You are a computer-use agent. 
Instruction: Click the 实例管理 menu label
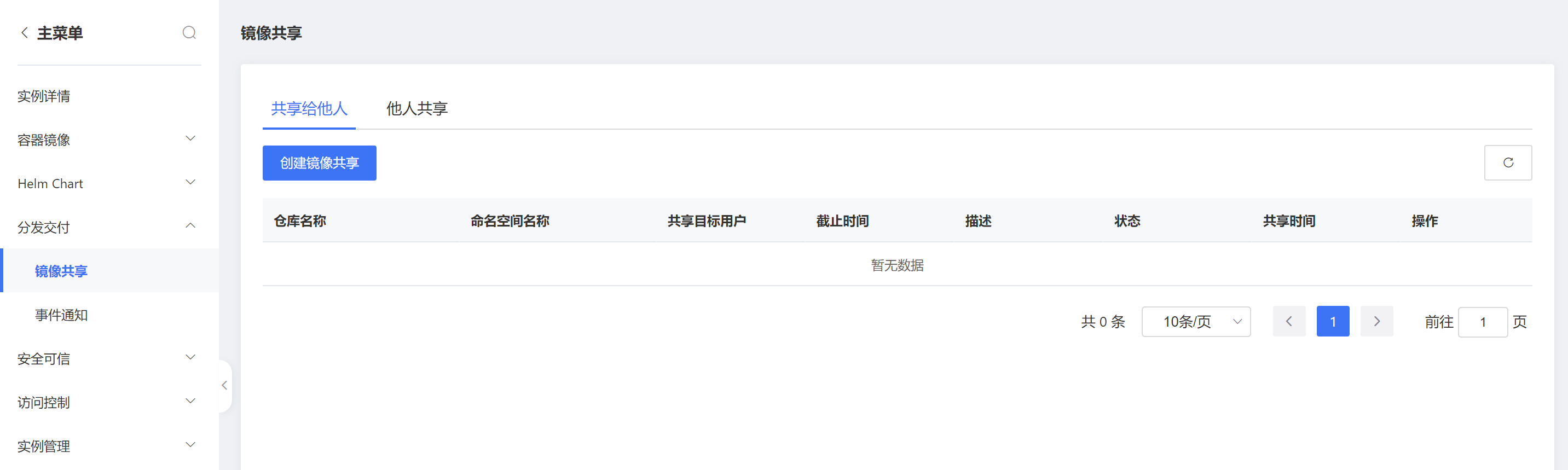pyautogui.click(x=44, y=446)
